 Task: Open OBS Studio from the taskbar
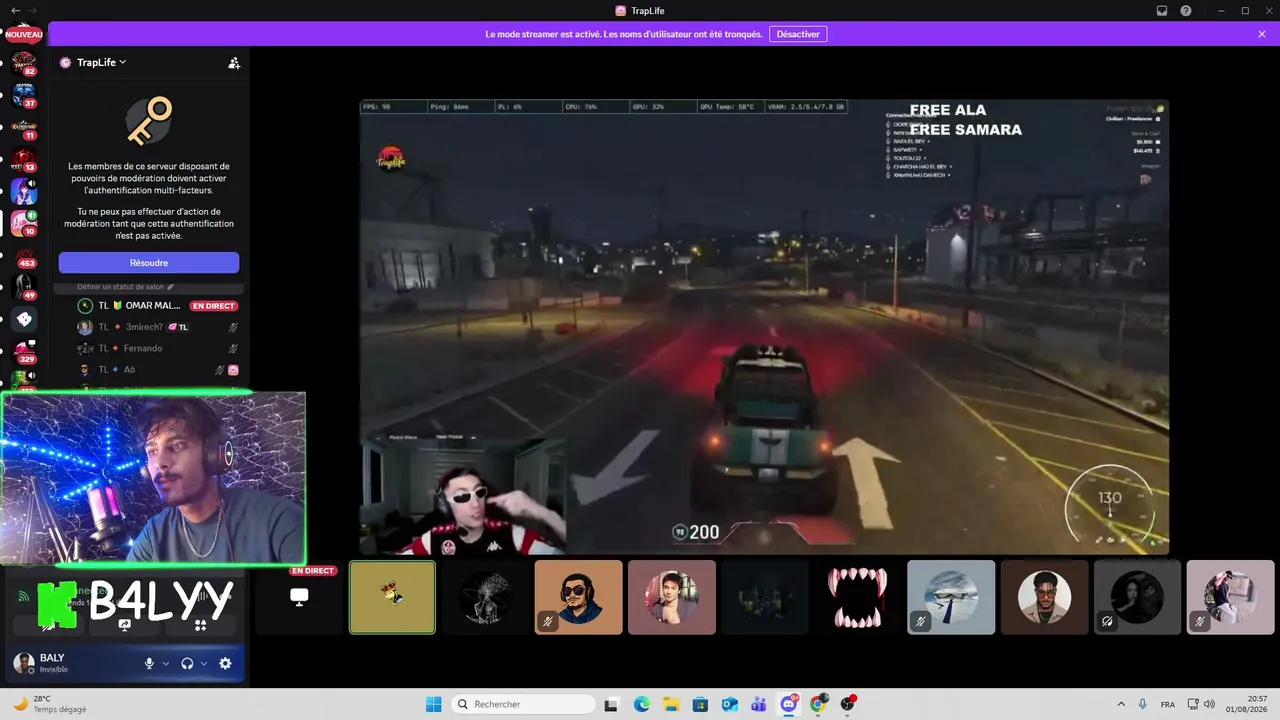coord(848,704)
